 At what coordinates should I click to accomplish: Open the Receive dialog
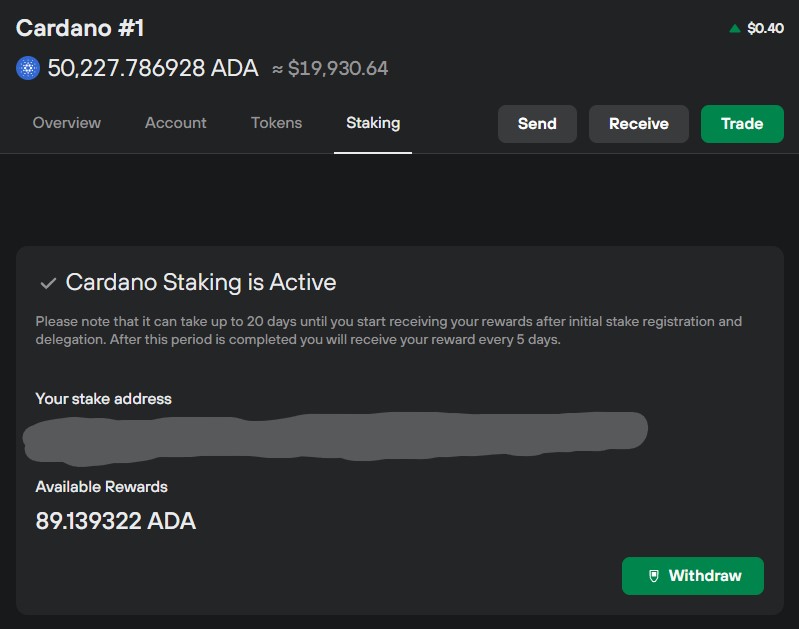(x=638, y=124)
